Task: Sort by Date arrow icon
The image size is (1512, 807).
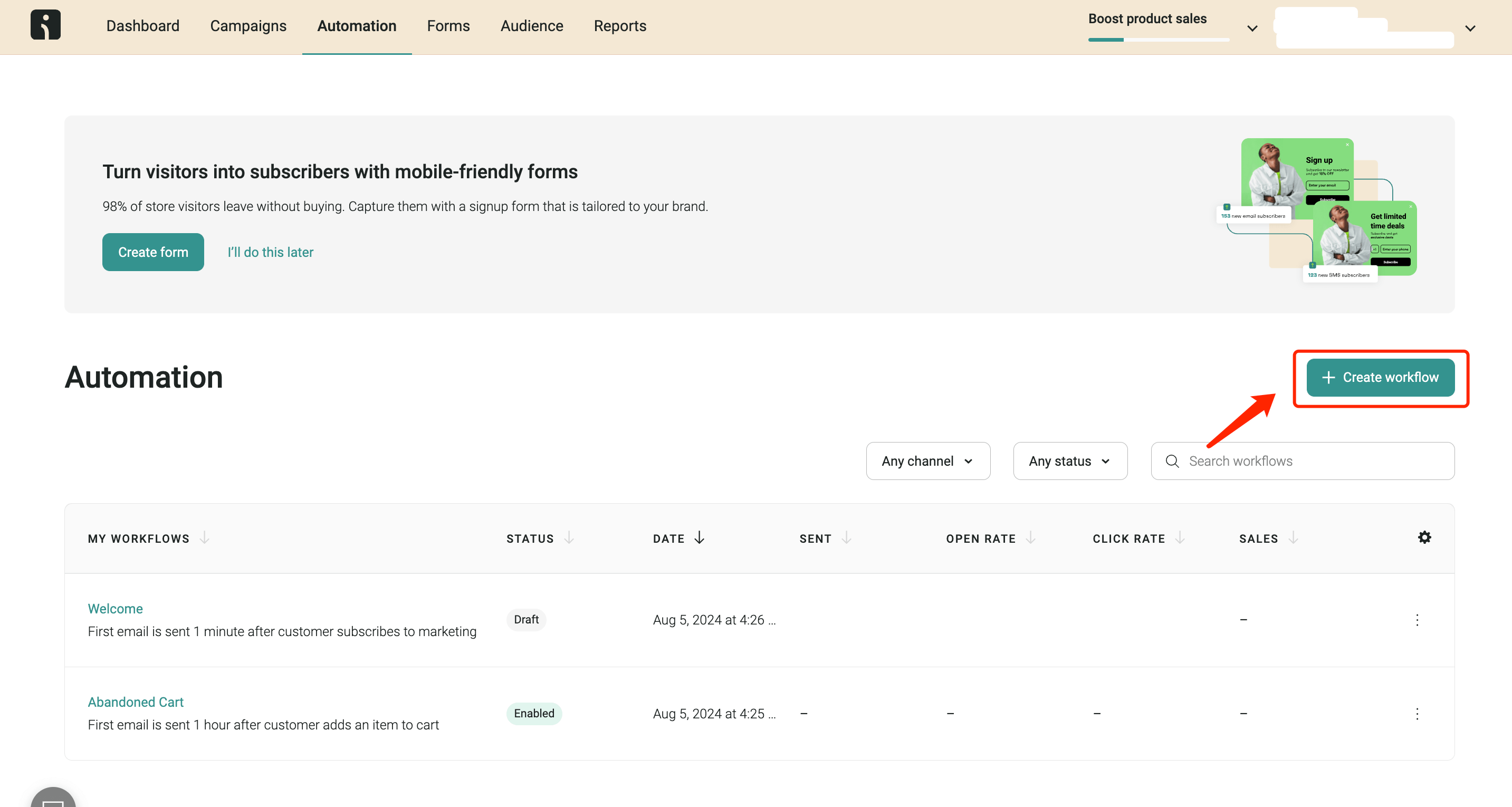Action: point(699,537)
